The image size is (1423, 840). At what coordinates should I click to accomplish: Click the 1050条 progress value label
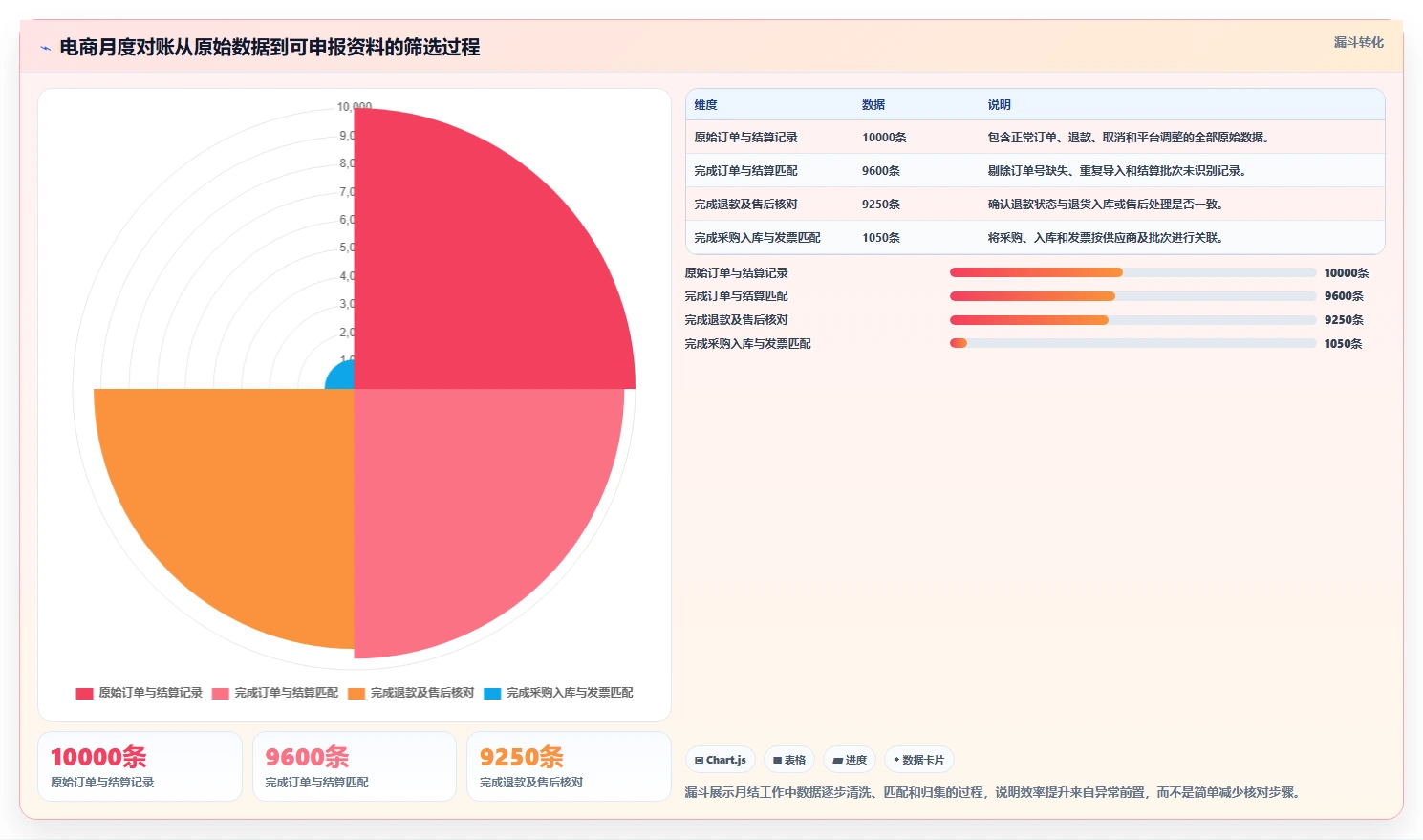tap(1343, 344)
